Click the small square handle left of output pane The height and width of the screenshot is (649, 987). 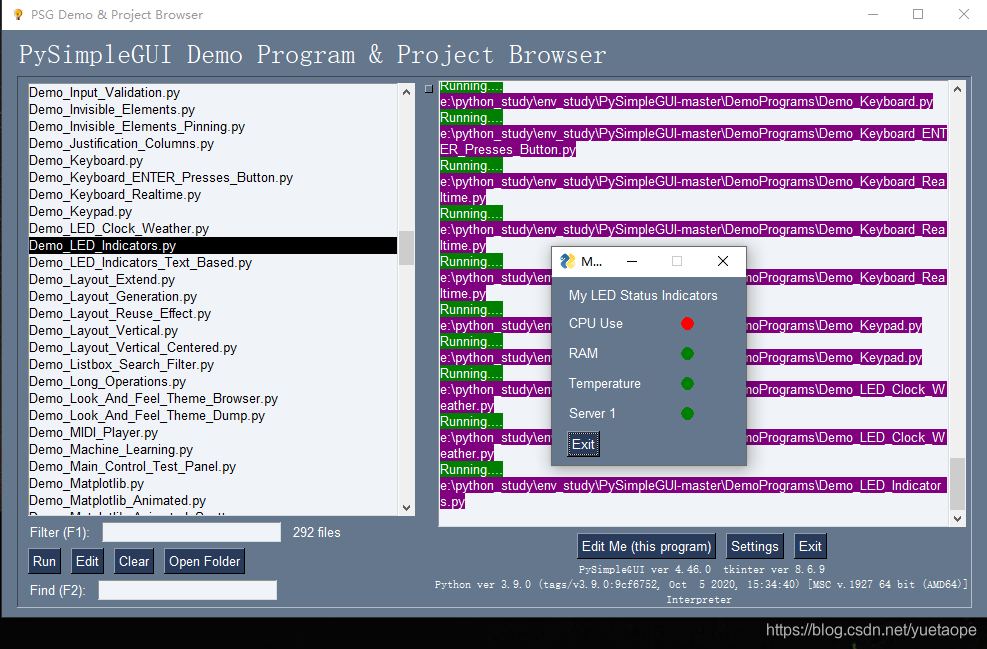pos(429,89)
